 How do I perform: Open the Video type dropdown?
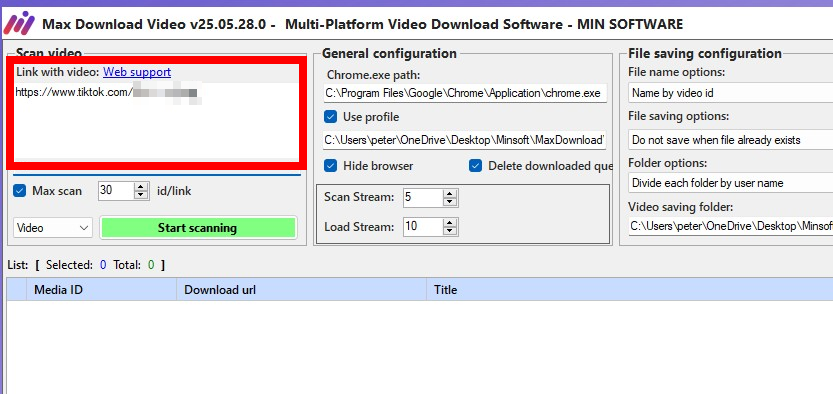53,228
